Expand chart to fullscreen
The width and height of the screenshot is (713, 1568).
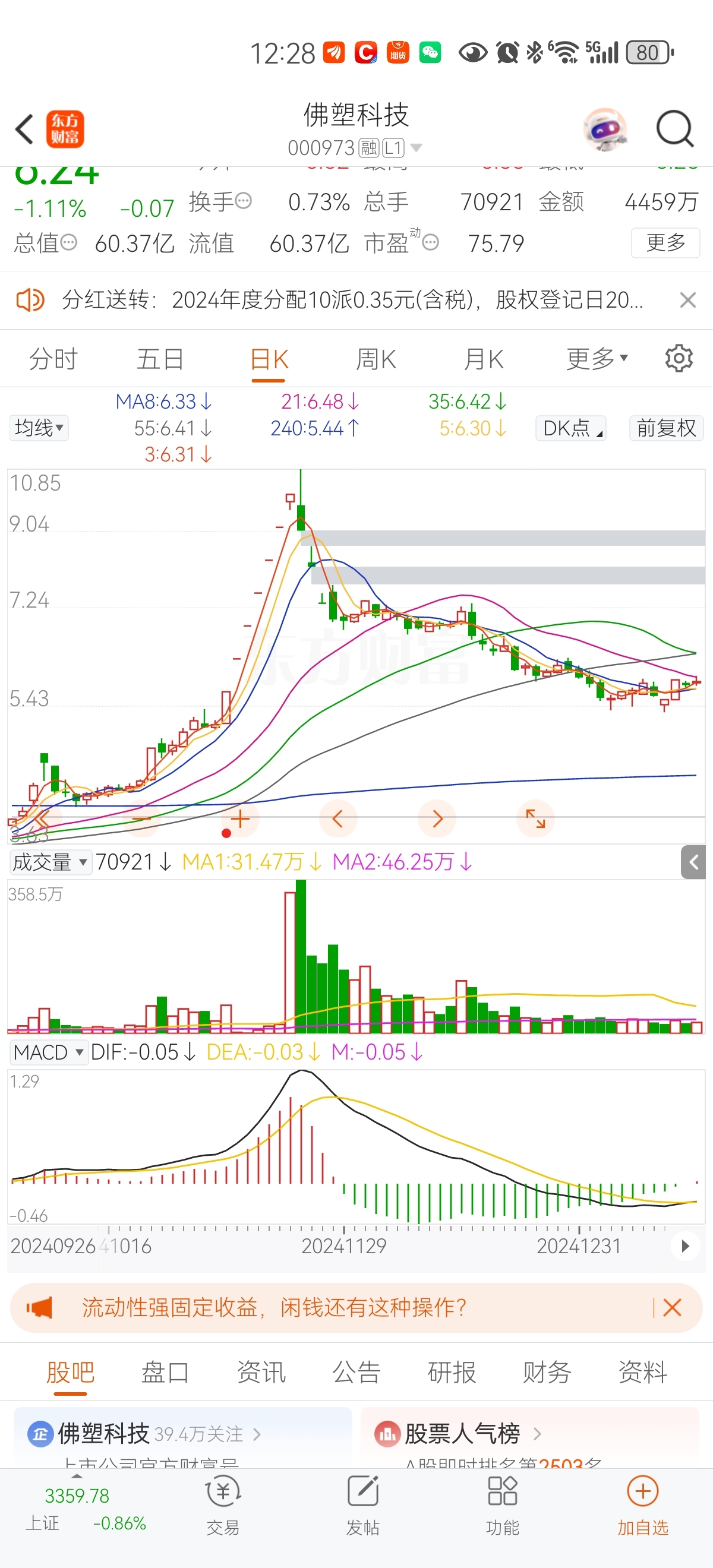(x=536, y=818)
